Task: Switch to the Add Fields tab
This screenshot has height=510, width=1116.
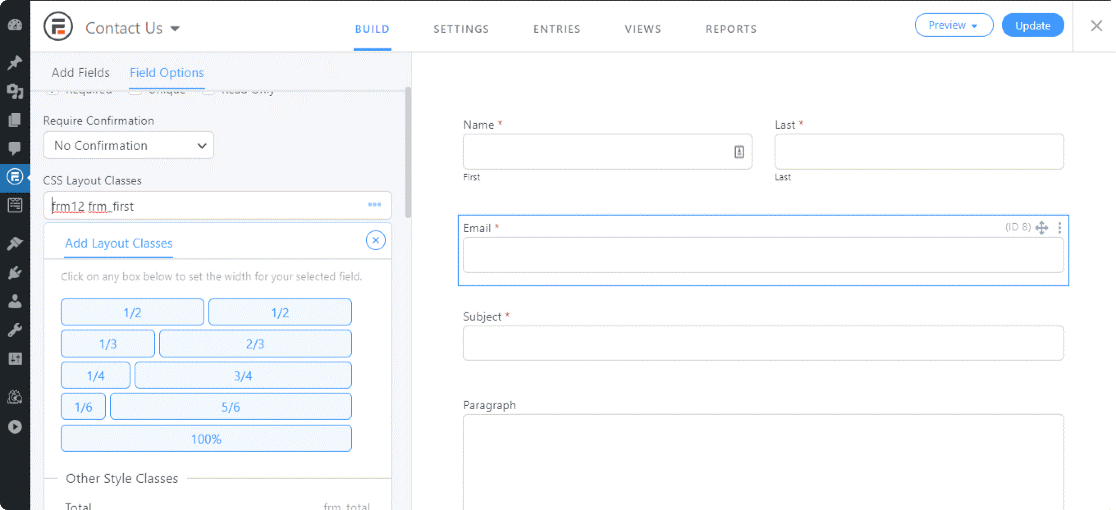Action: click(80, 73)
